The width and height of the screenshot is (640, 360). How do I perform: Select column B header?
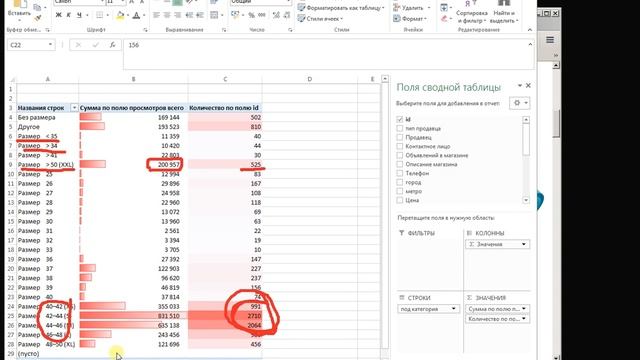pos(133,79)
